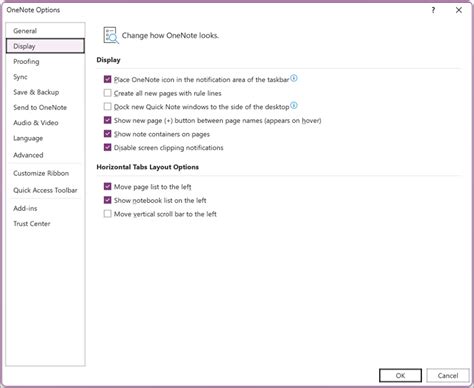Confirm changes with the OK button
Screen dimensions: 474x388
(400, 376)
